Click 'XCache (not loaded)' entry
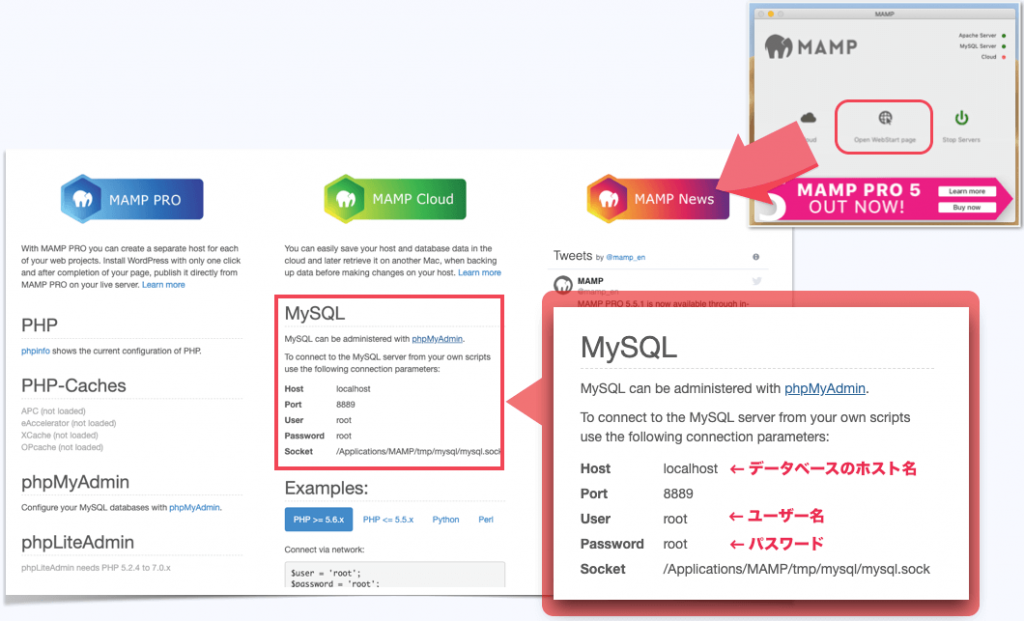The width and height of the screenshot is (1024, 621). coord(59,436)
